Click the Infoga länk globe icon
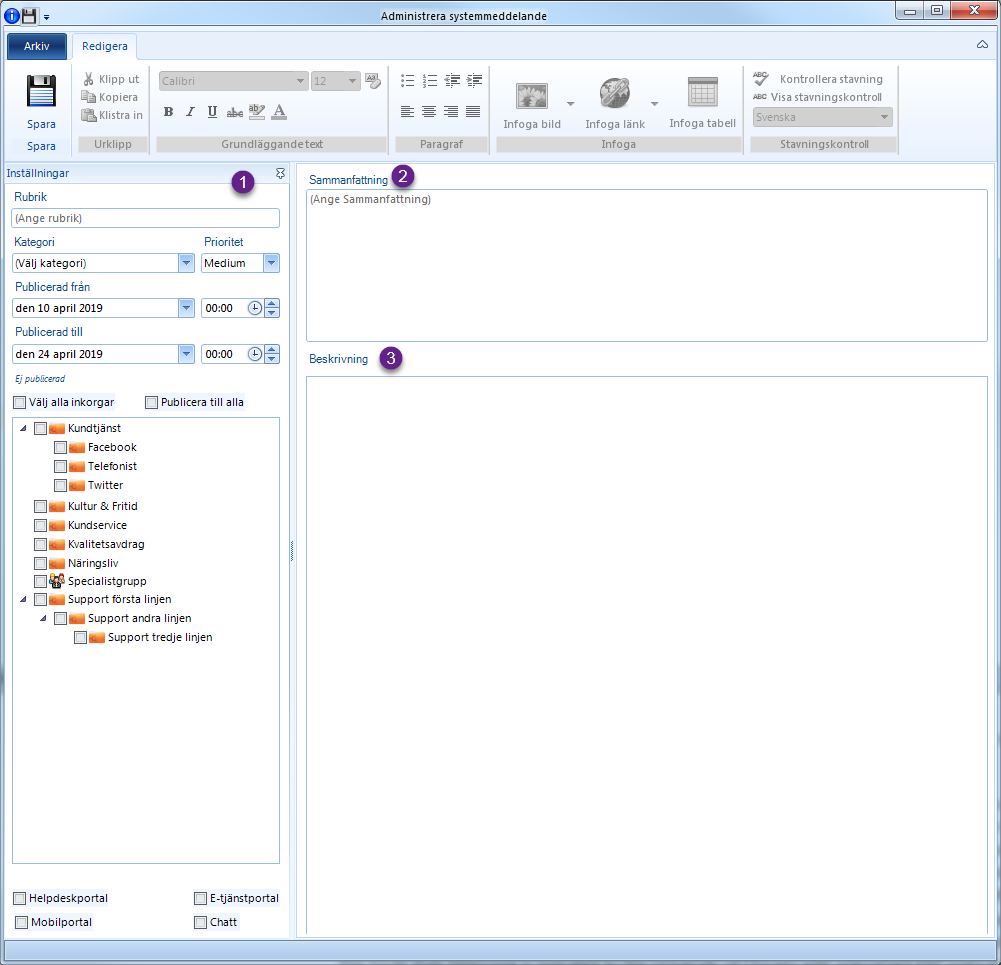This screenshot has width=1001, height=965. (x=615, y=93)
